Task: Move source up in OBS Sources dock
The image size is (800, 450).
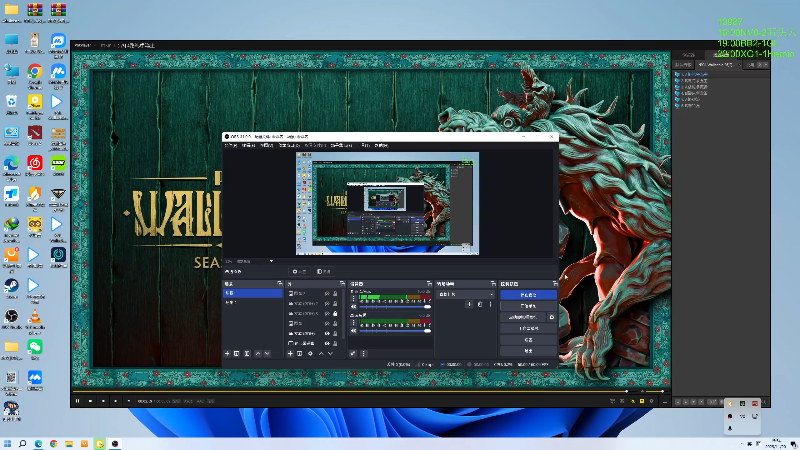Action: [321, 354]
